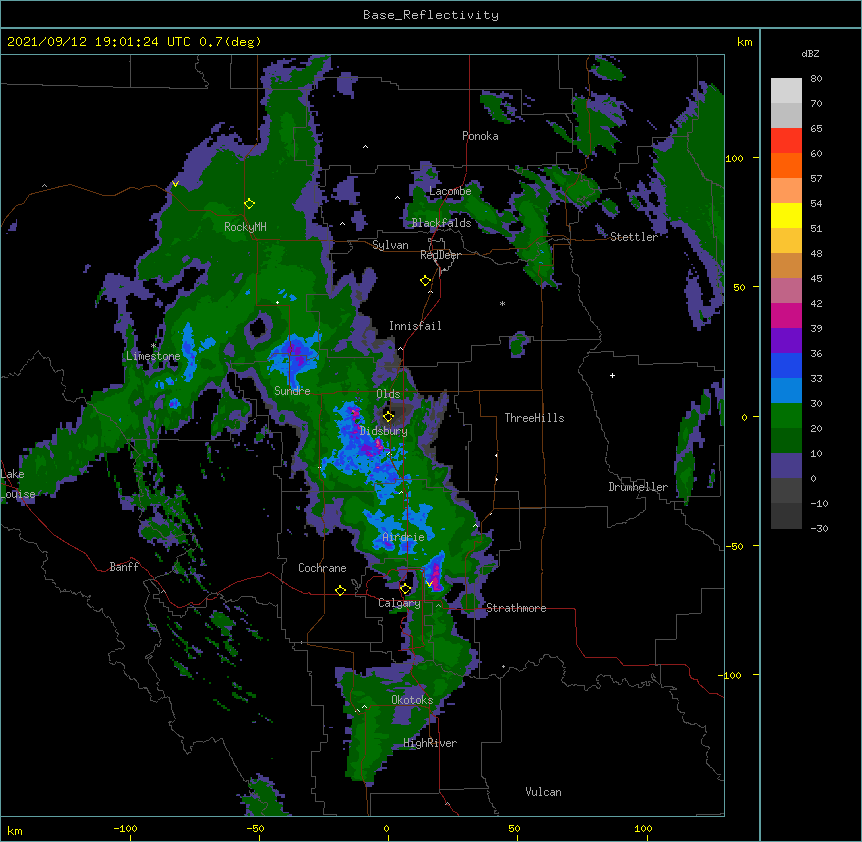This screenshot has height=842, width=862.
Task: Click the -30 value at legend bottom
Action: (819, 529)
